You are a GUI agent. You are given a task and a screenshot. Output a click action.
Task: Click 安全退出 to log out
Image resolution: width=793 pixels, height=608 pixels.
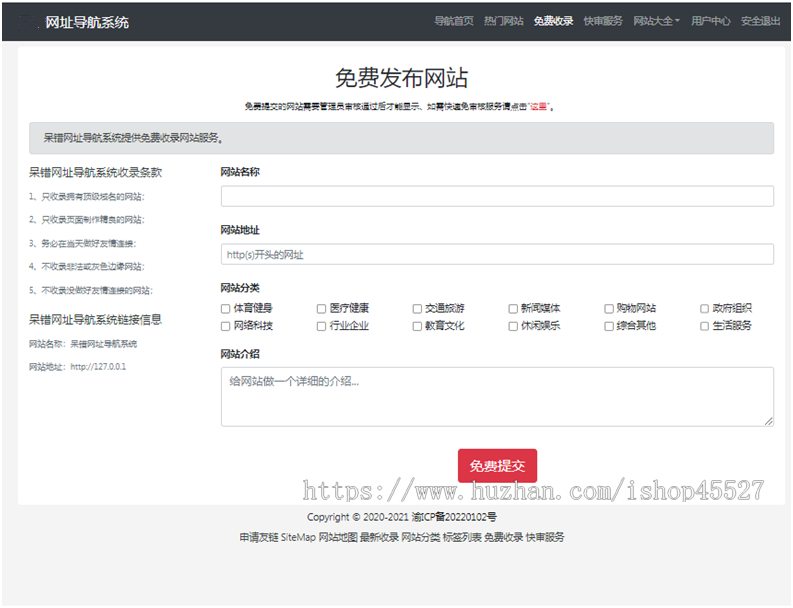pyautogui.click(x=761, y=21)
